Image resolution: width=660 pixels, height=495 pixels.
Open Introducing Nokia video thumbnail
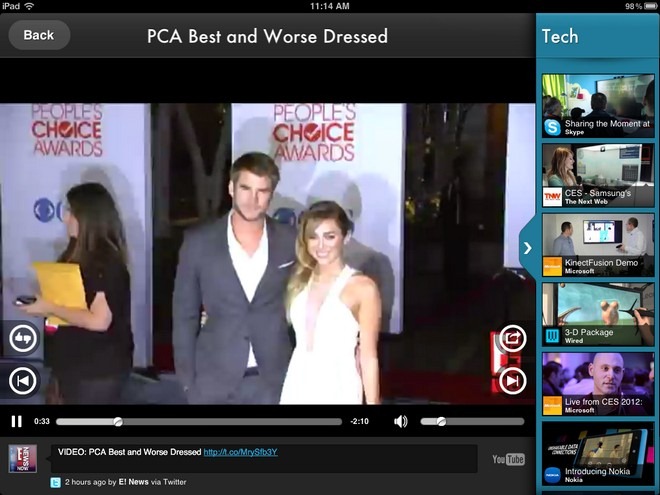pyautogui.click(x=598, y=454)
